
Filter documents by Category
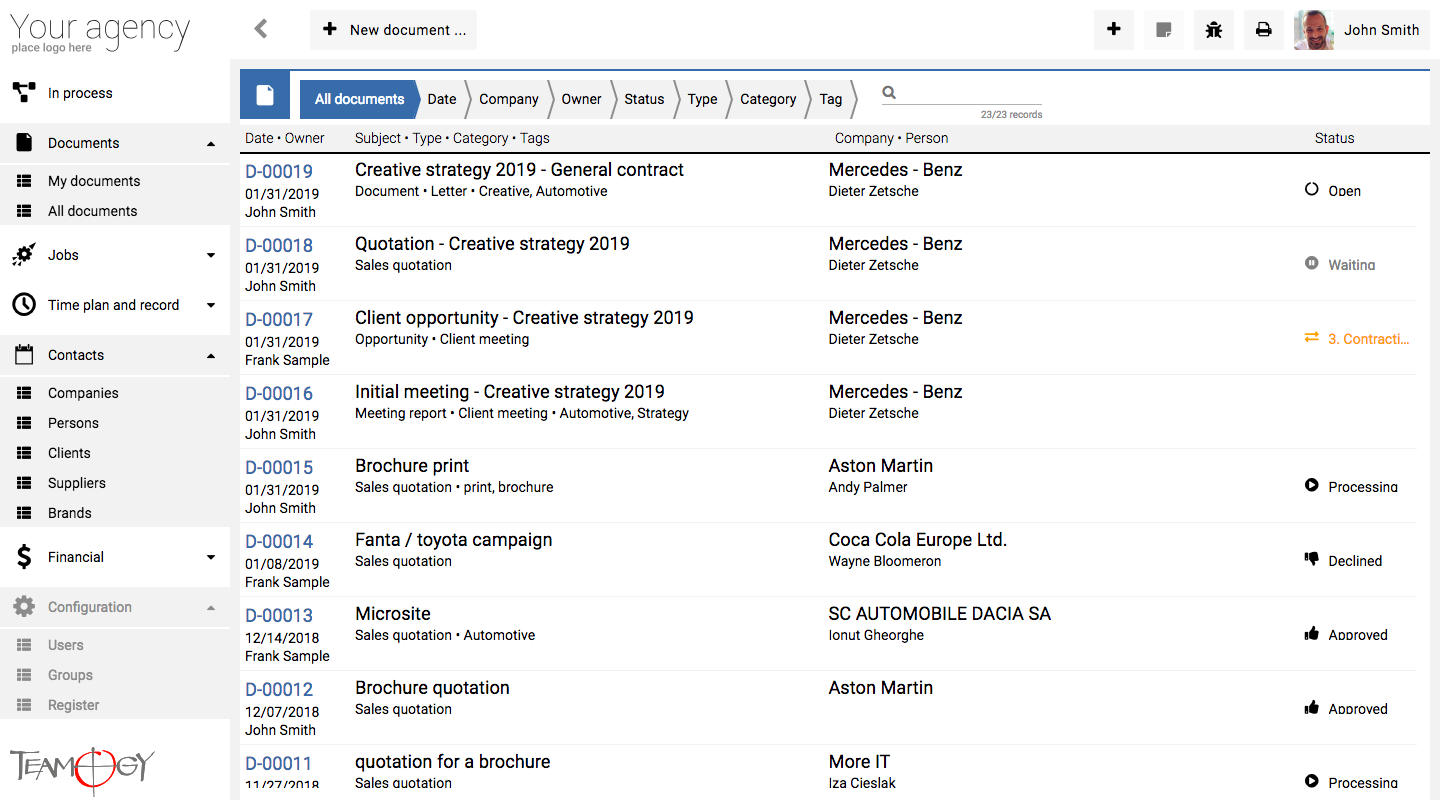pos(768,99)
